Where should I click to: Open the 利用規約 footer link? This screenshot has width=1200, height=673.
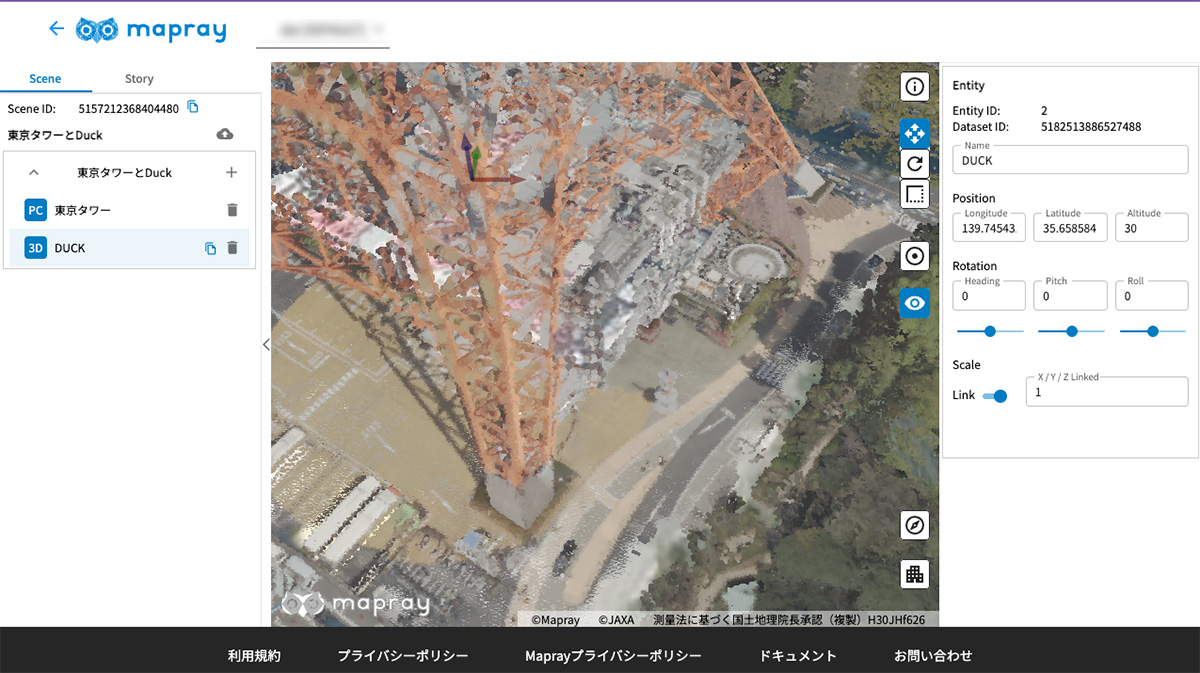(x=254, y=656)
